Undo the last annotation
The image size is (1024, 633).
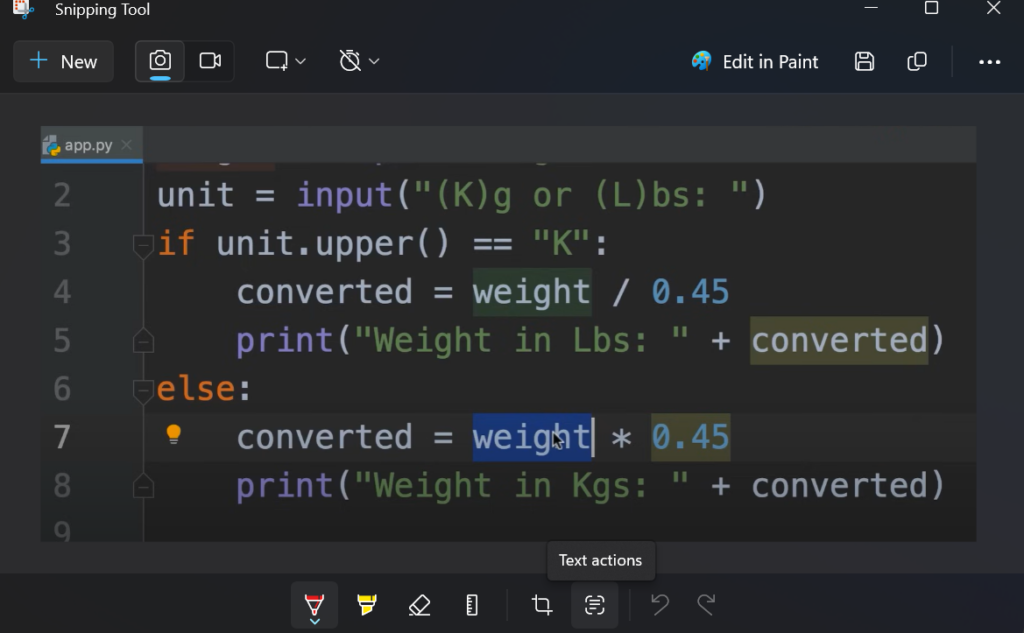click(660, 605)
